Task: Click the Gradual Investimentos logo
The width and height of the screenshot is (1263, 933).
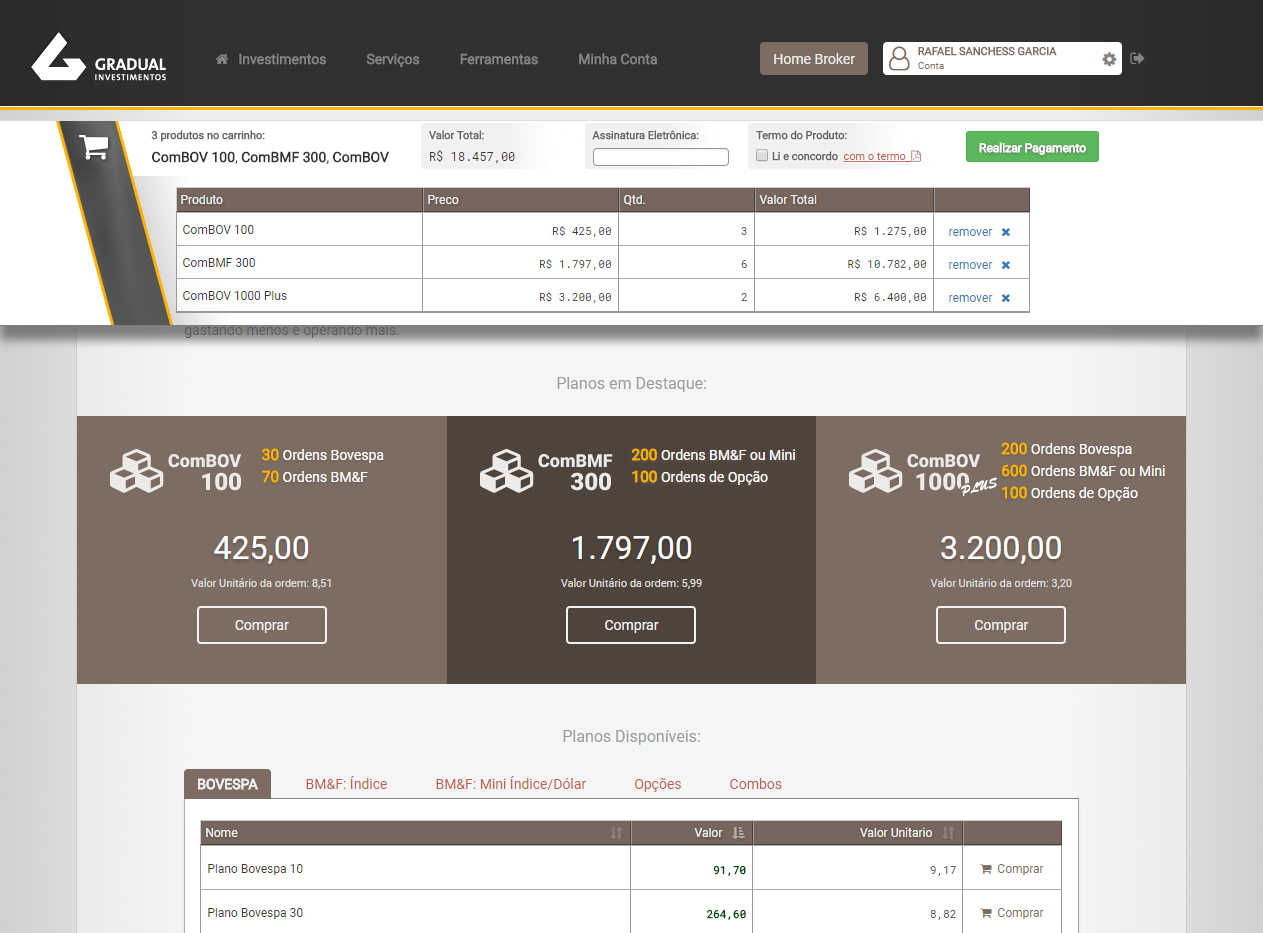Action: pyautogui.click(x=99, y=57)
